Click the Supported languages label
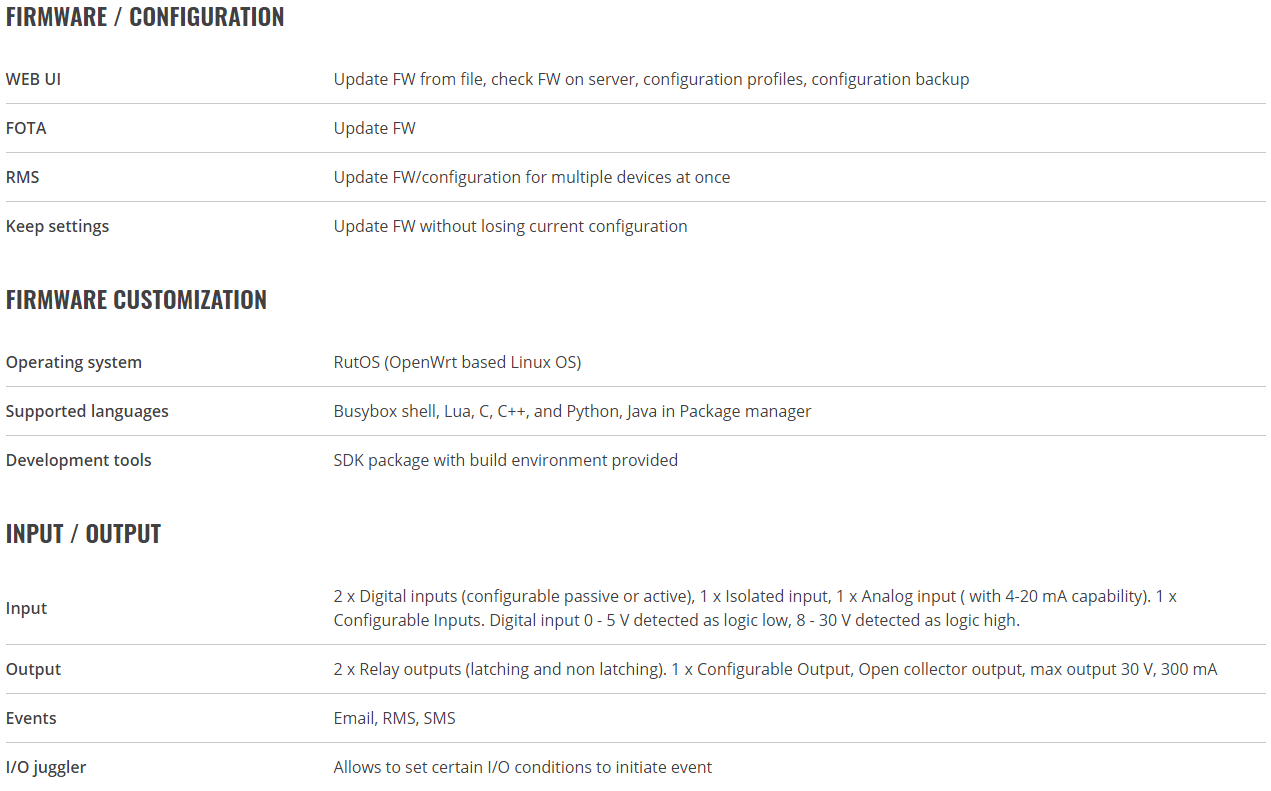The width and height of the screenshot is (1271, 791). pos(87,411)
